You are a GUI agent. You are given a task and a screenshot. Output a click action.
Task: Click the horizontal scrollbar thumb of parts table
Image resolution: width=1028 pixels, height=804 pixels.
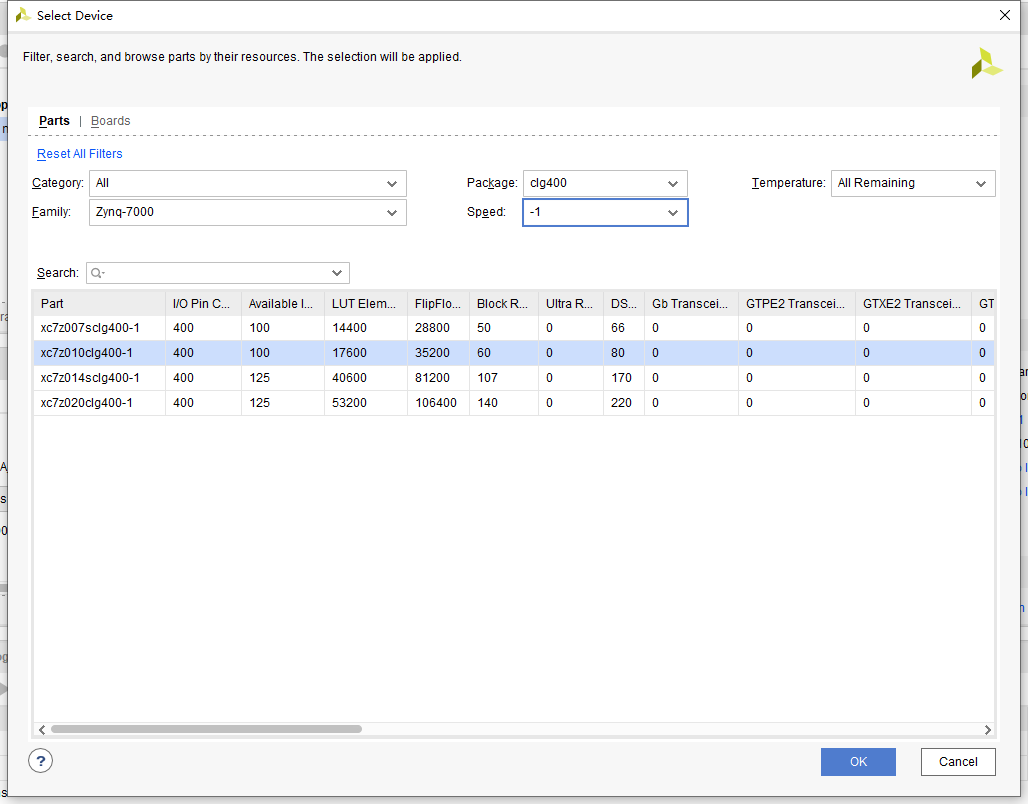point(207,729)
